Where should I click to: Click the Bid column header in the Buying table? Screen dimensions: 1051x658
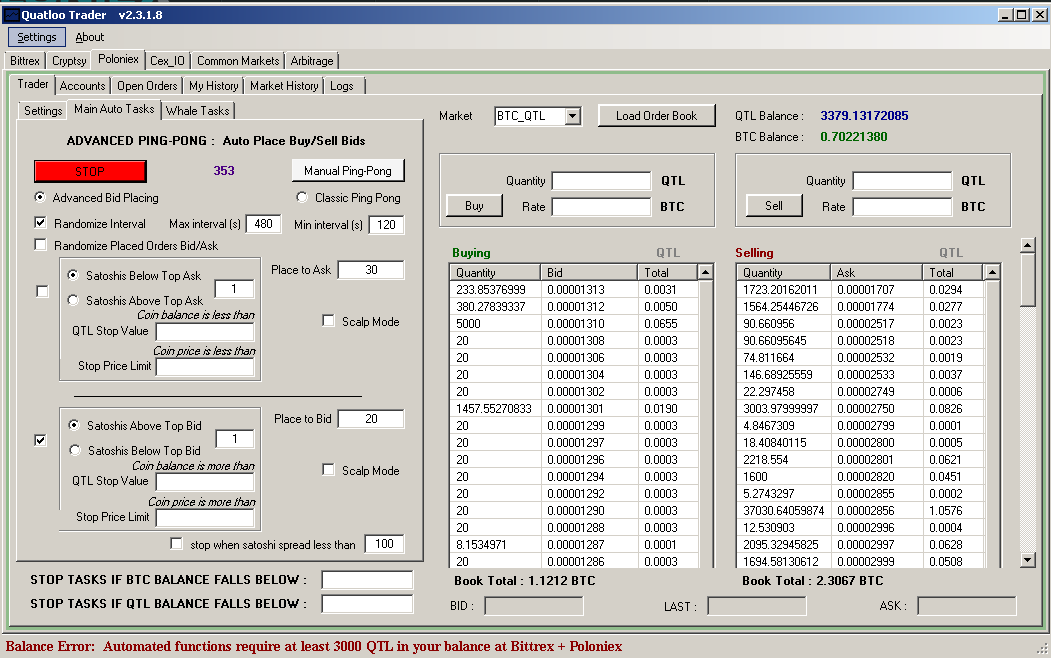point(589,273)
